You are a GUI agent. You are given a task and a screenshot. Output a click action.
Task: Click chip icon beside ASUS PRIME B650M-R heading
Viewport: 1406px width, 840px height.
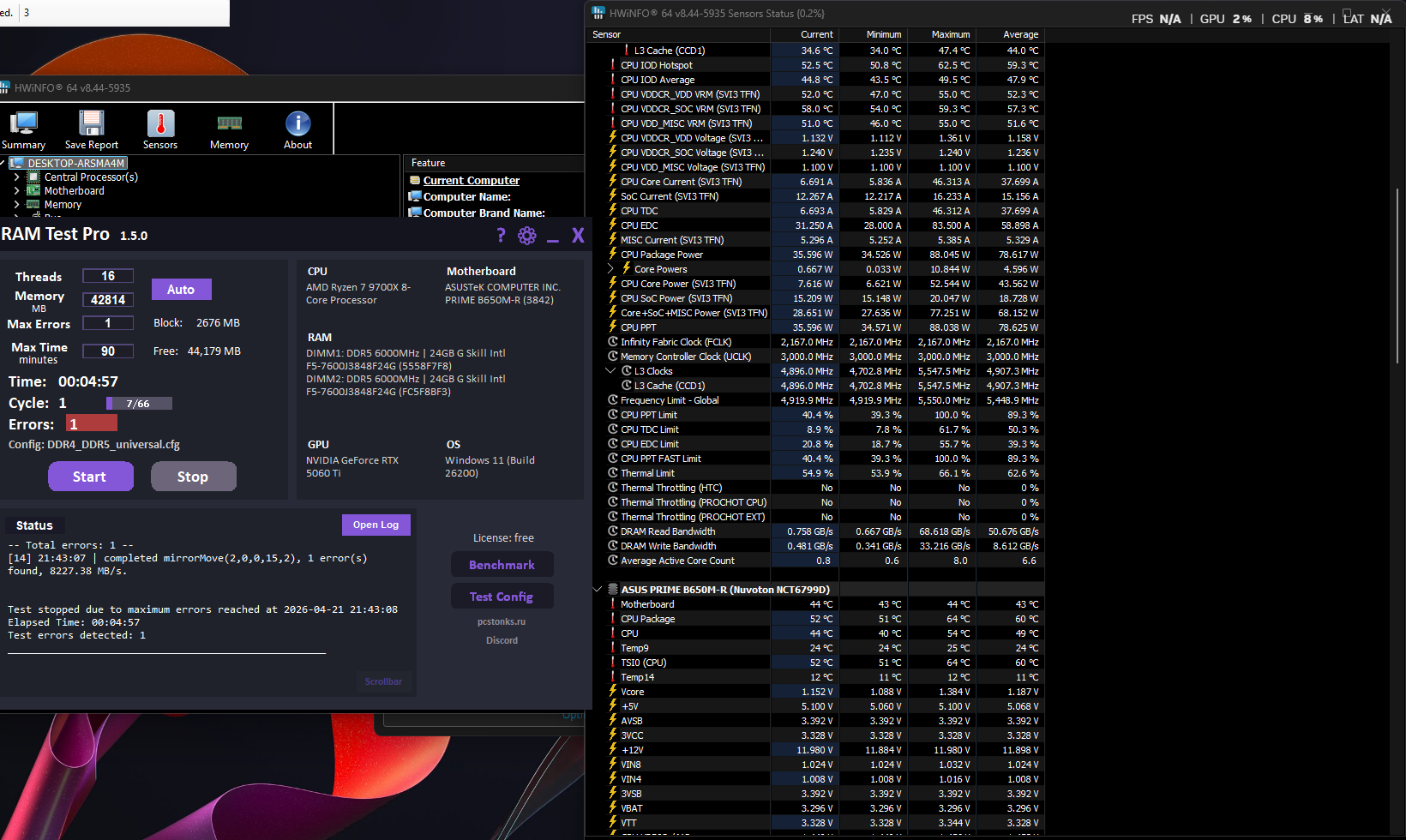(613, 590)
